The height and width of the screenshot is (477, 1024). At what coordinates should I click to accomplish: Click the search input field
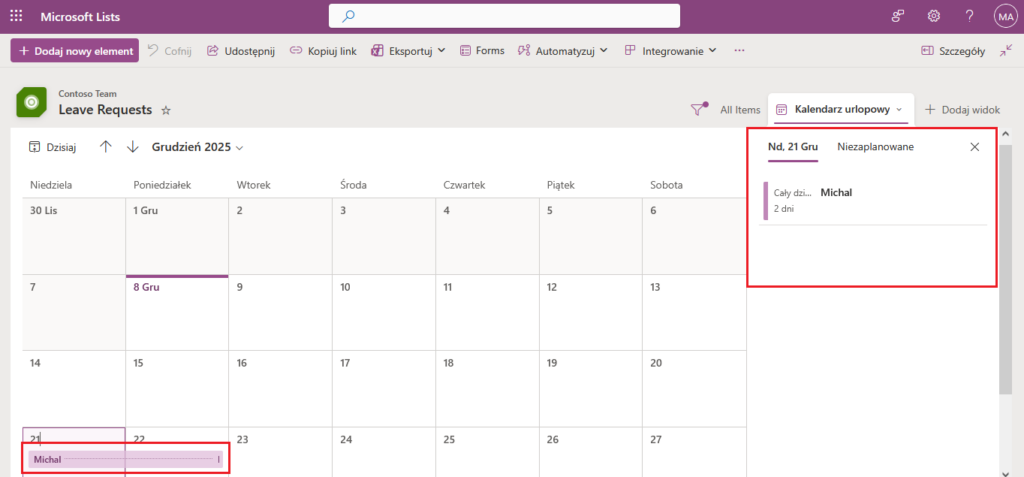point(504,16)
